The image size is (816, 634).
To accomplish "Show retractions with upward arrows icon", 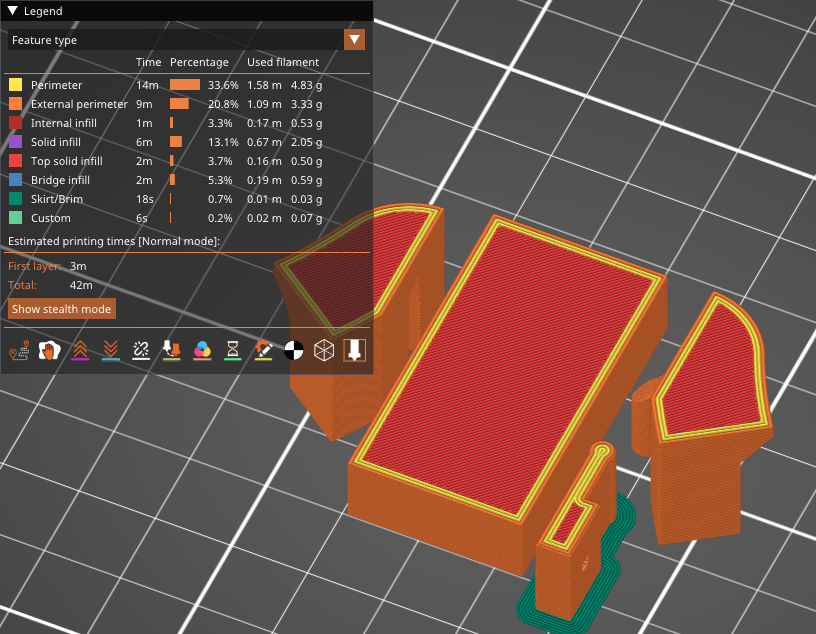I will 80,350.
